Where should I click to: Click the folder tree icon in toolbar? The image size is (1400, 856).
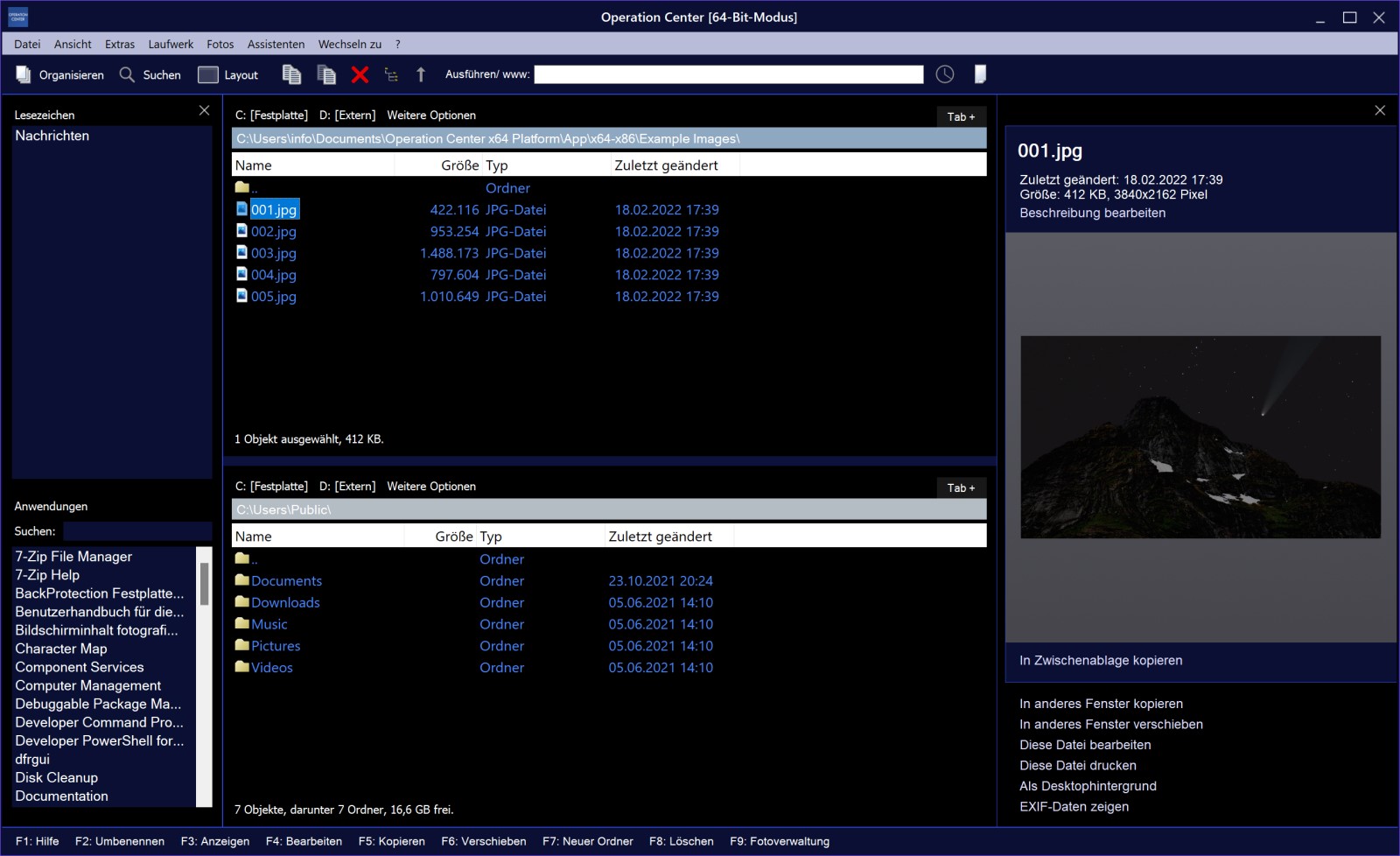(x=391, y=75)
